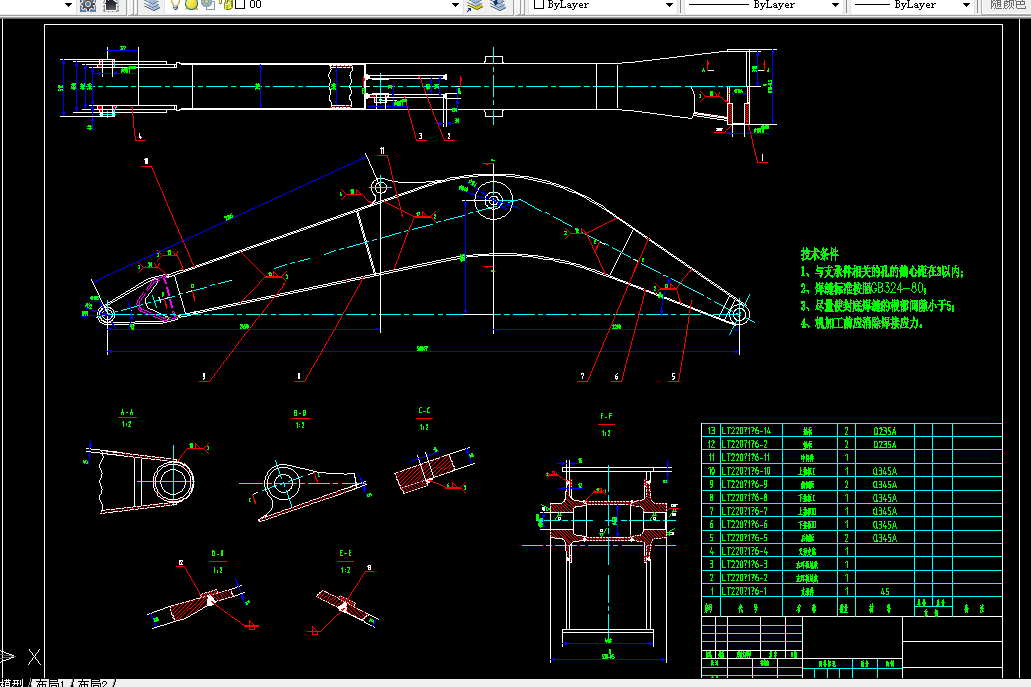Viewport: 1031px width, 687px height.
Task: Open the Layer Properties Manager icon
Action: coord(153,5)
